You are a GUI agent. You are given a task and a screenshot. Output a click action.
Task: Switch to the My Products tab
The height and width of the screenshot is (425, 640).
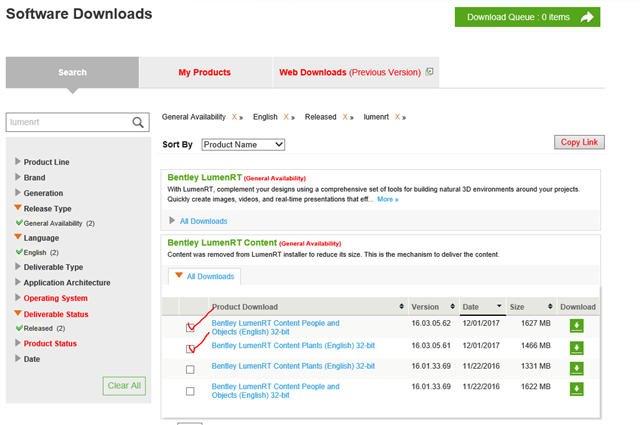tap(204, 72)
